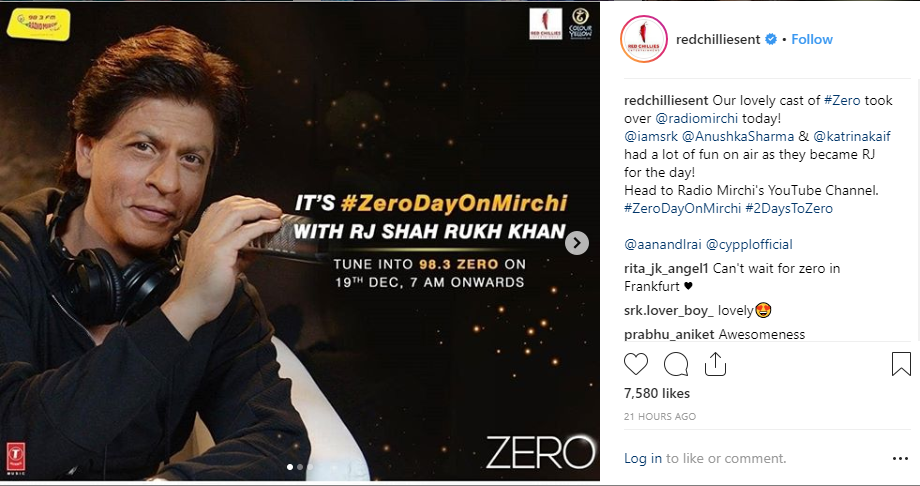
Task: Follow the redchilliesent account
Action: click(x=812, y=39)
